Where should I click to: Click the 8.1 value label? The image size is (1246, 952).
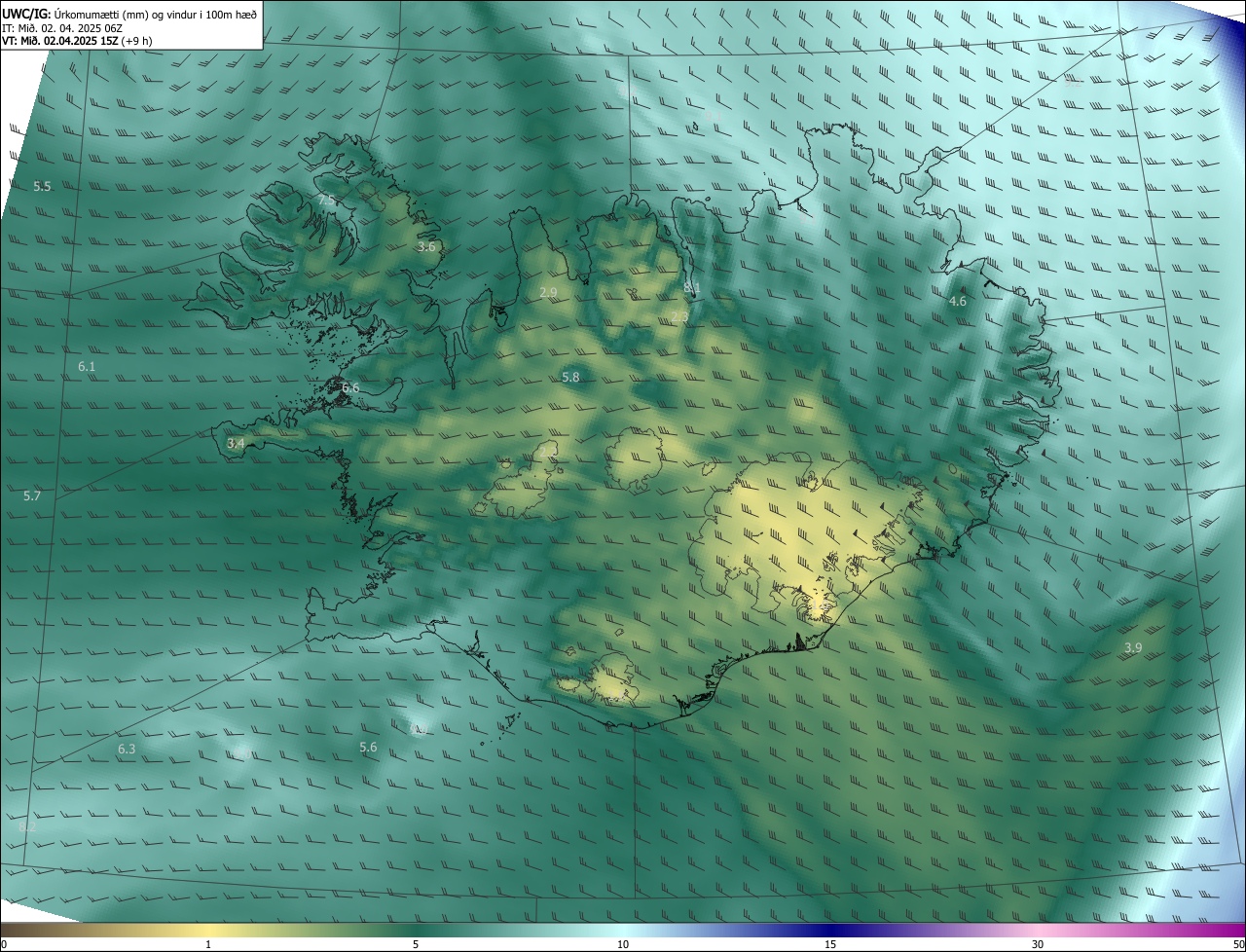[x=692, y=287]
